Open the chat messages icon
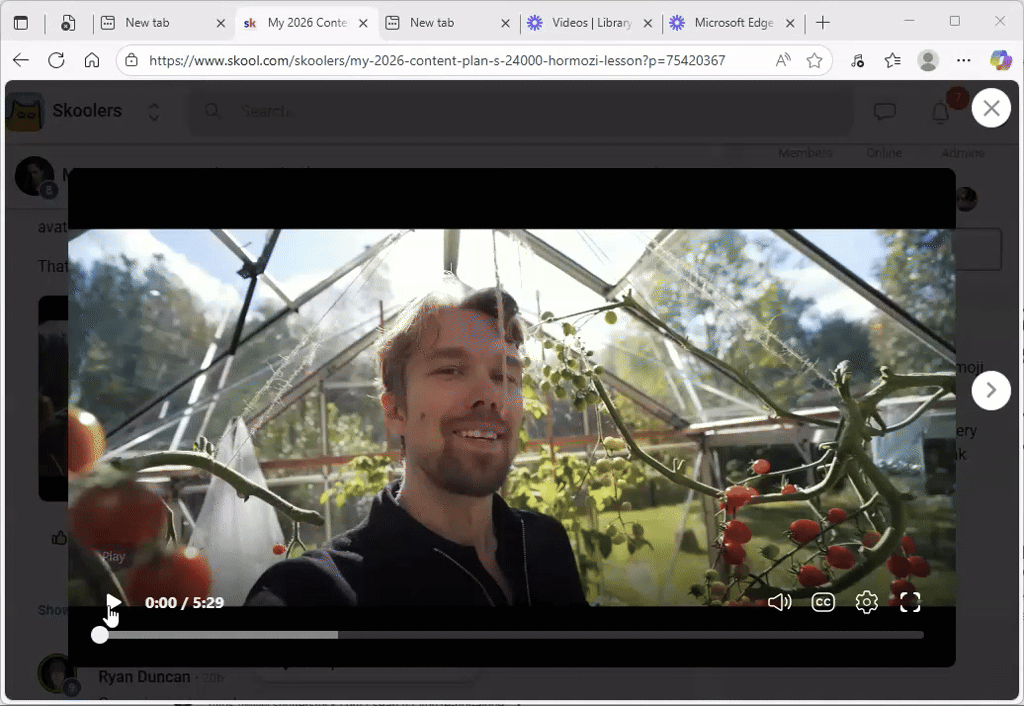1024x706 pixels. click(x=885, y=112)
